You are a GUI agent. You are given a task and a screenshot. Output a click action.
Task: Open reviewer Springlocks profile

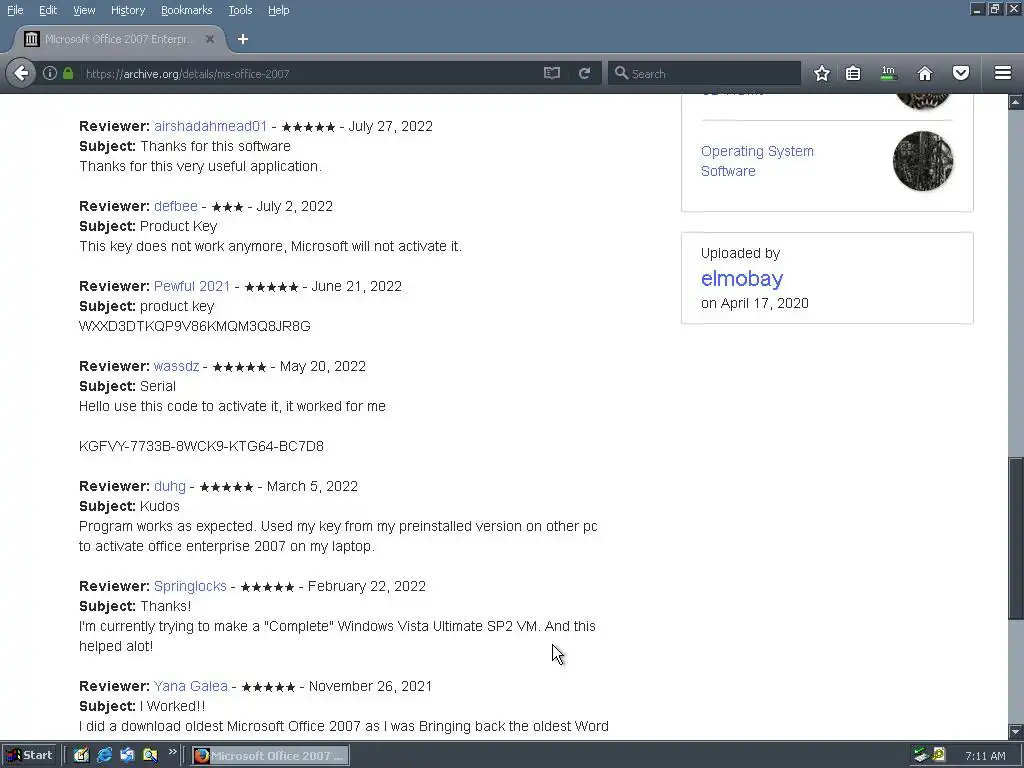click(190, 586)
